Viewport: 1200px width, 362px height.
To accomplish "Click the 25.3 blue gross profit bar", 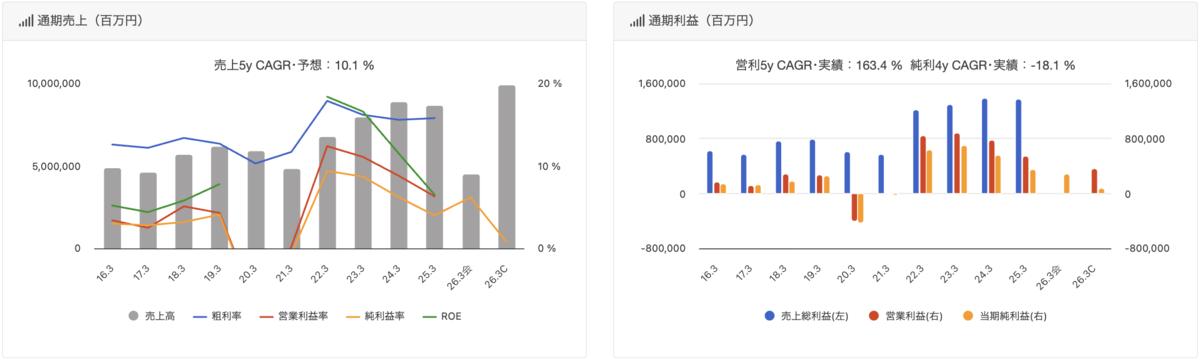I will (x=1019, y=147).
